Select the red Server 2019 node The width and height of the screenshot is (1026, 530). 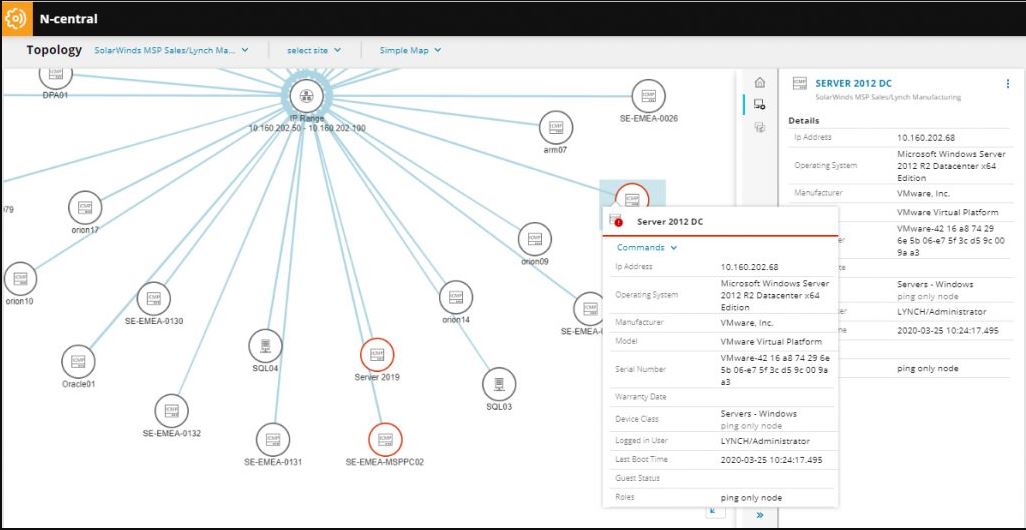(377, 355)
